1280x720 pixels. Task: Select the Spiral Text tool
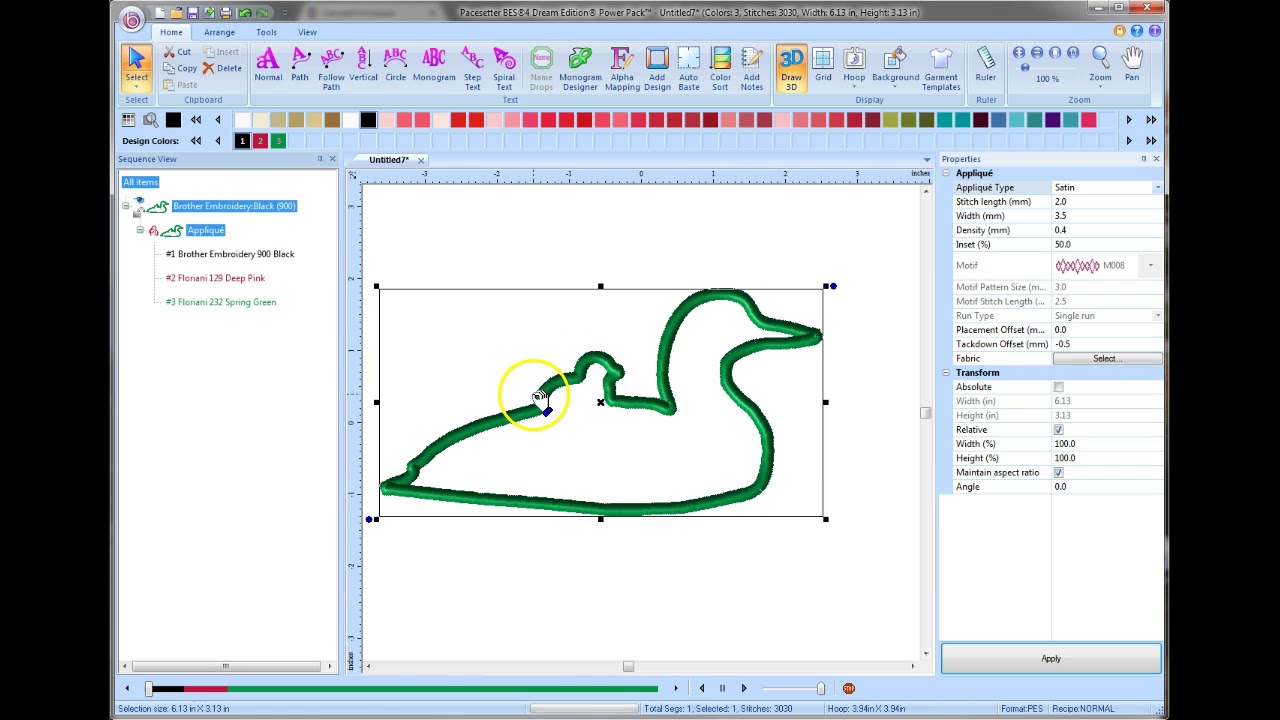pos(504,68)
